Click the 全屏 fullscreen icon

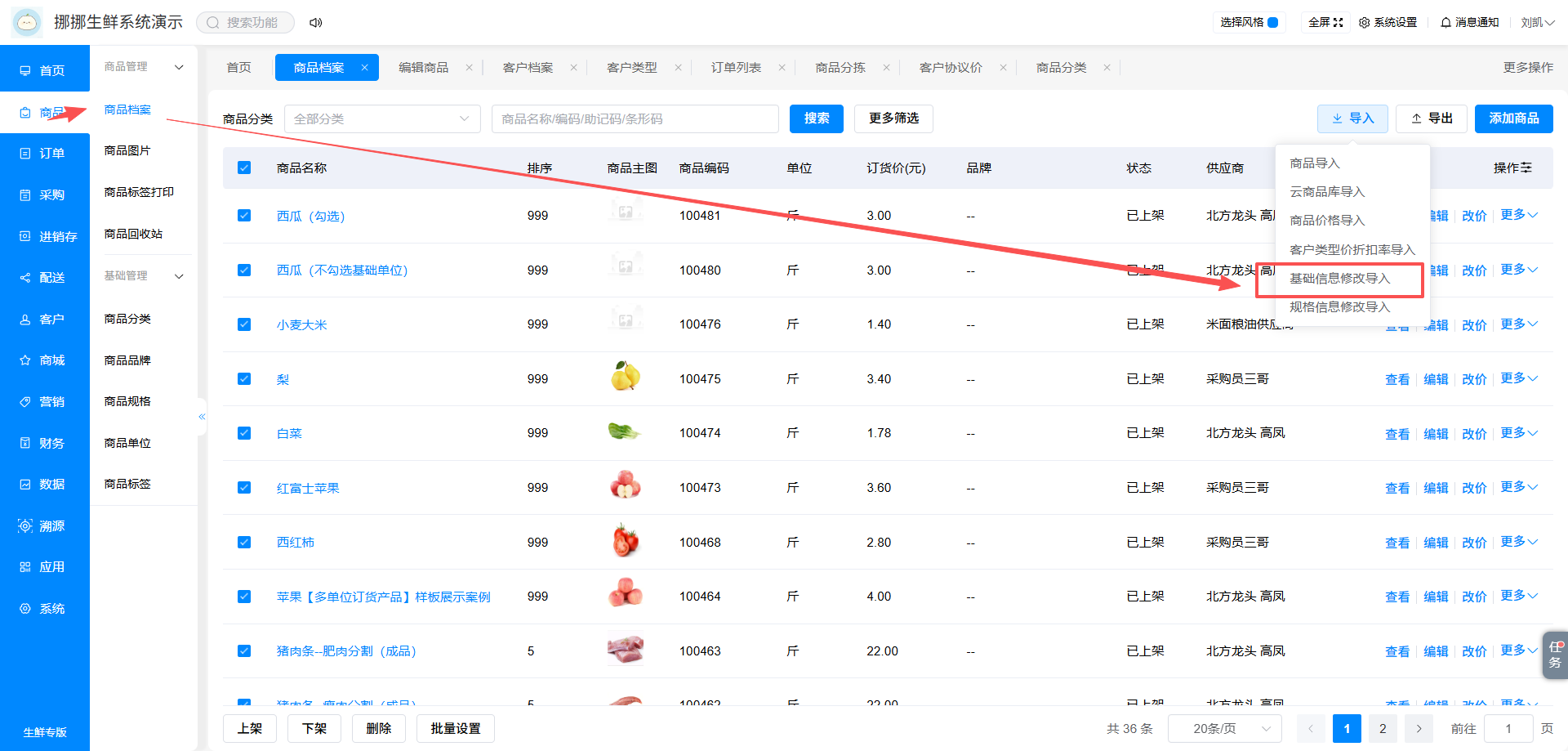pyautogui.click(x=1338, y=23)
